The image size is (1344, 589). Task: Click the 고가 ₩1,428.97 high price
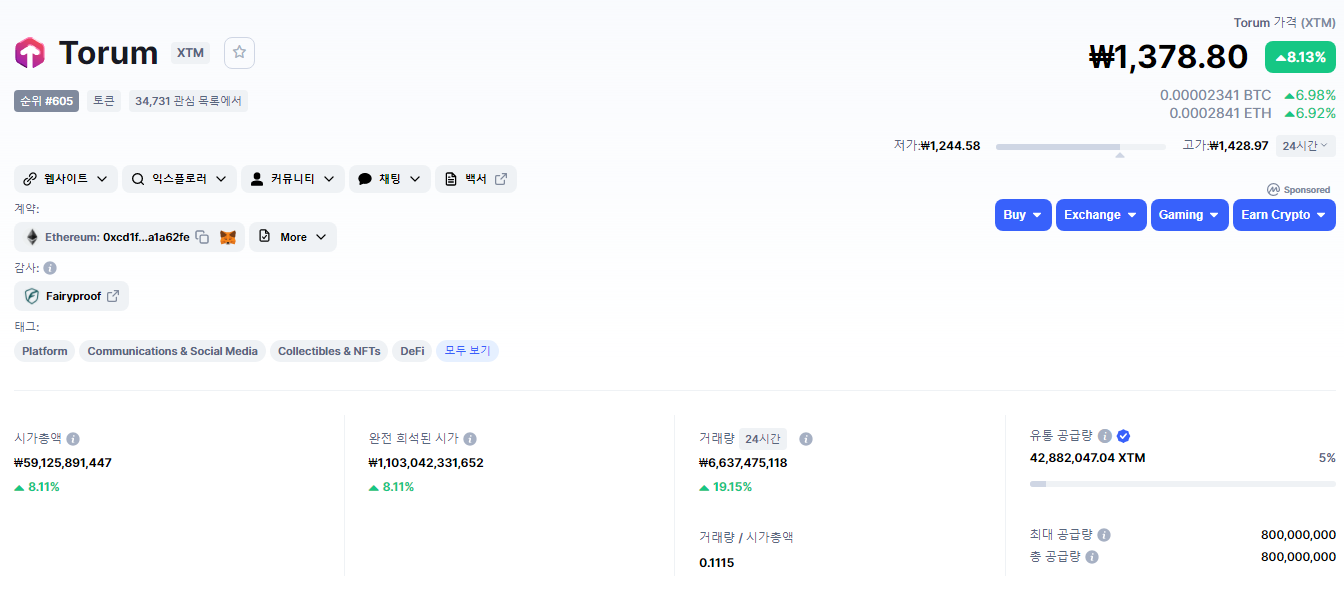click(x=1225, y=146)
